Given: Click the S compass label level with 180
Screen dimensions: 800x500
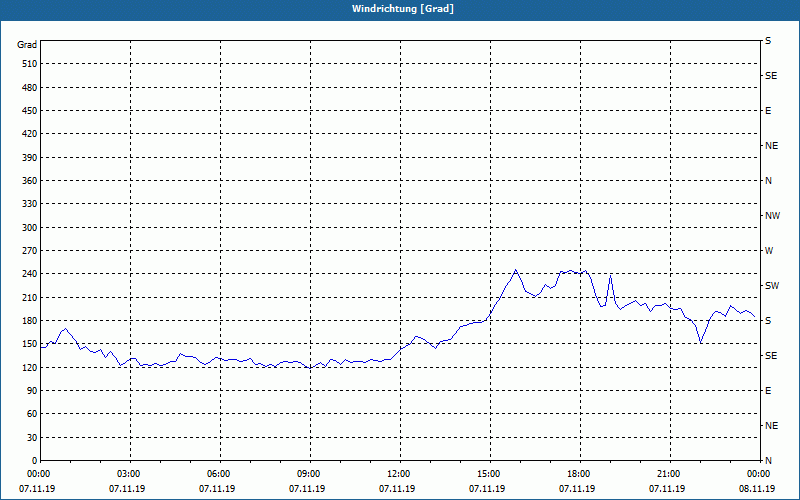Looking at the screenshot, I should [768, 321].
